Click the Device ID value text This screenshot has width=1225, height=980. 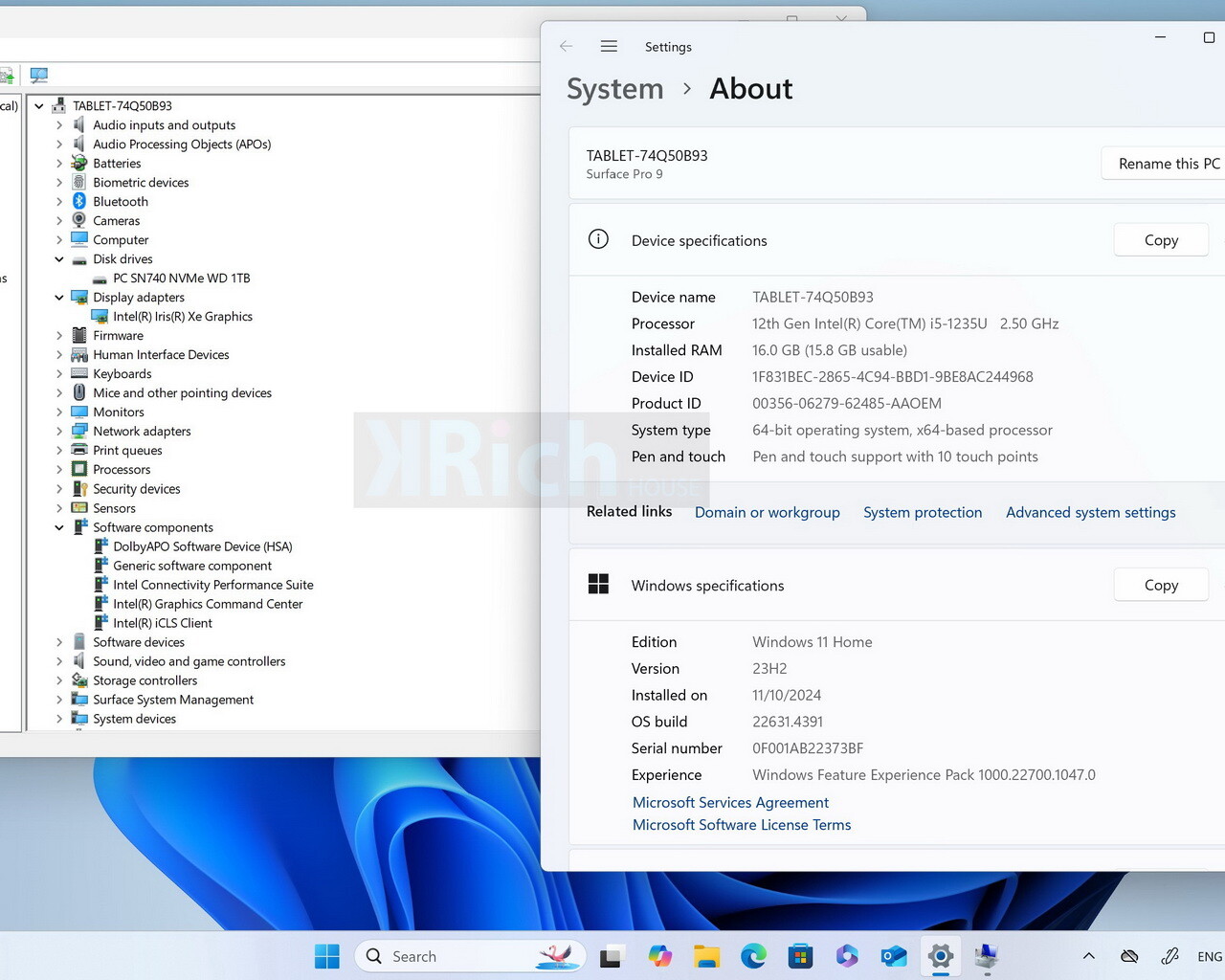[893, 377]
